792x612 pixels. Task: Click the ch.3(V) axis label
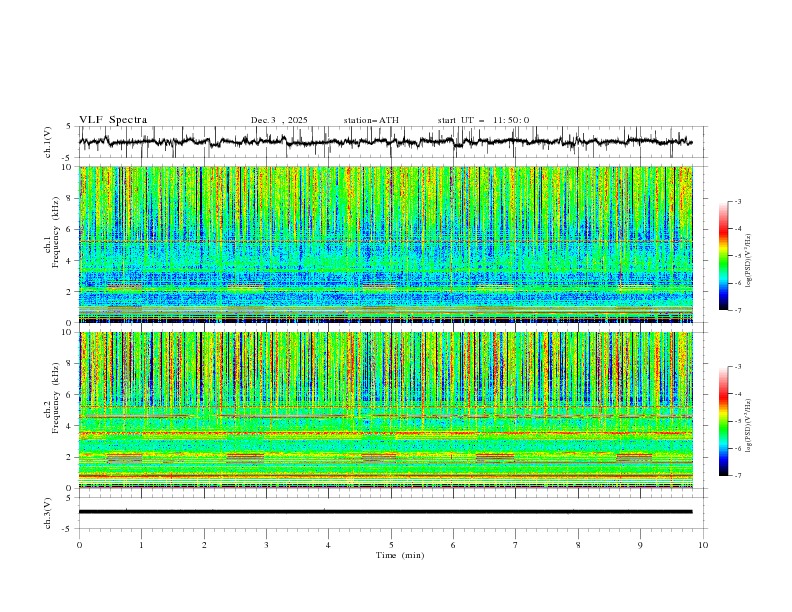coord(49,512)
